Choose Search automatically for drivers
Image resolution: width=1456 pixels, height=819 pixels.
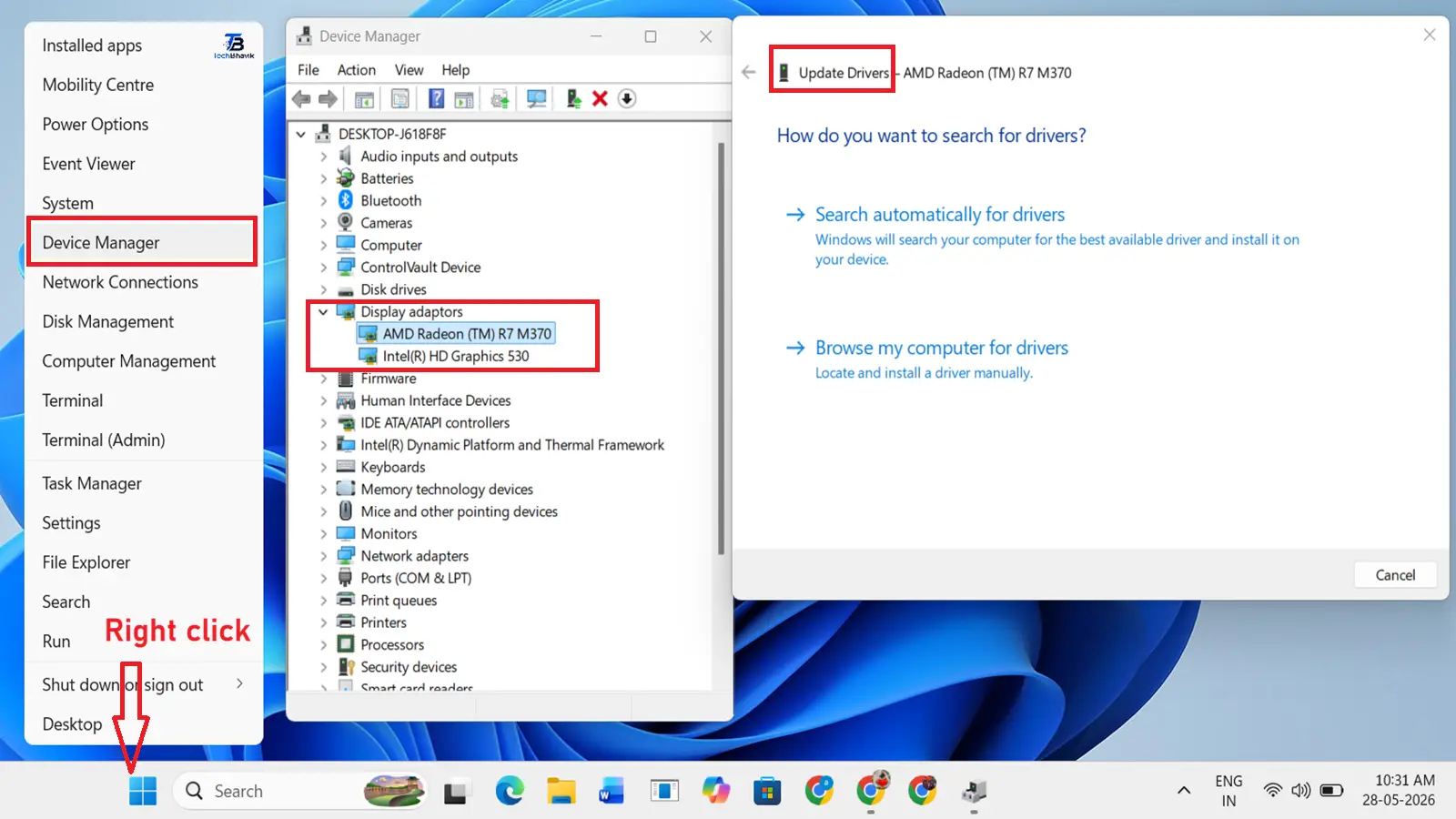[x=939, y=215]
